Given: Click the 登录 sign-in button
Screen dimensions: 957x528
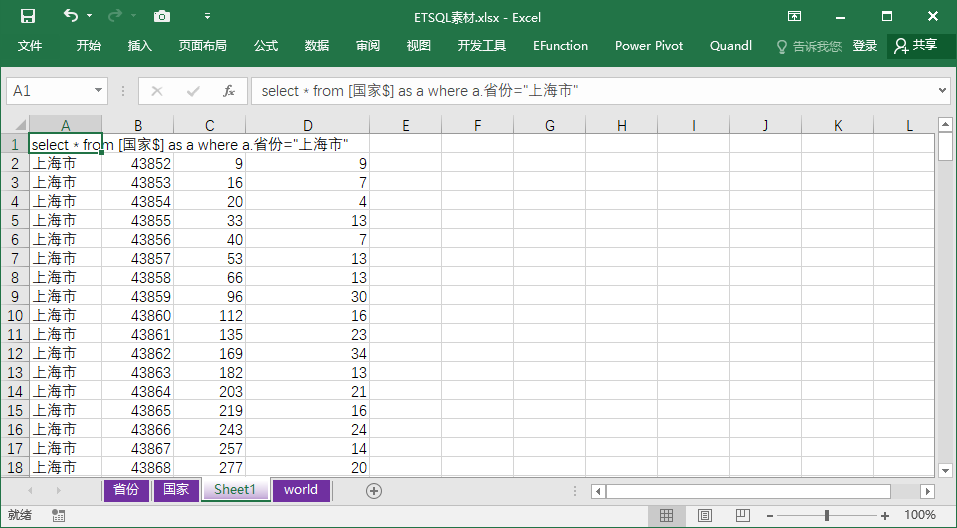Looking at the screenshot, I should click(x=864, y=46).
